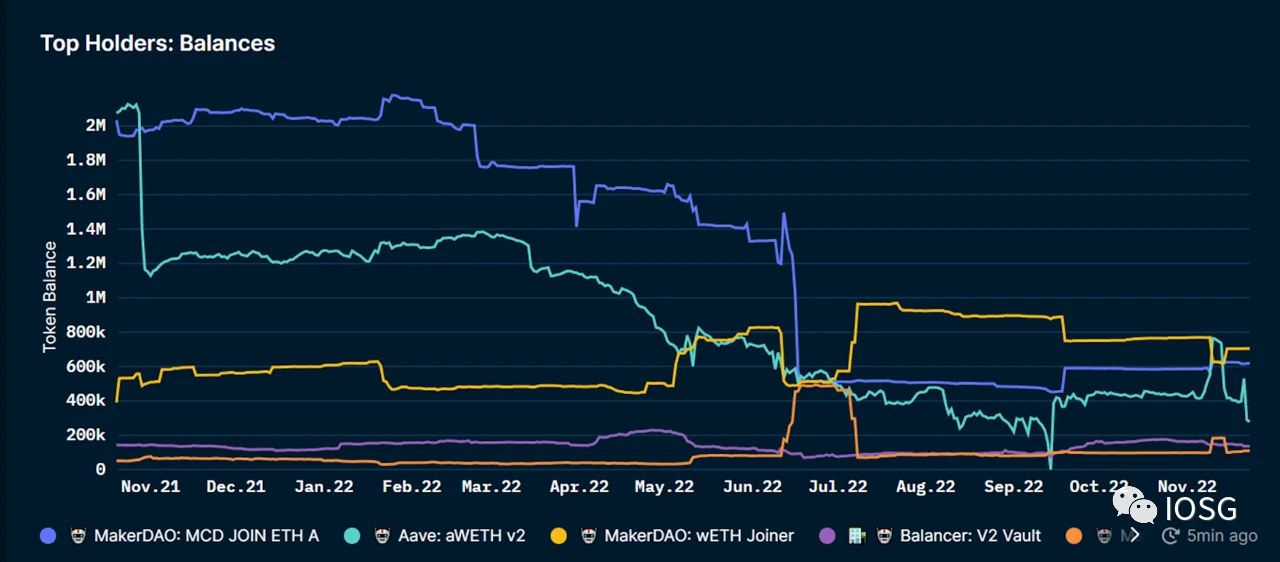Click the refresh clock icon beside 5min ago
This screenshot has width=1280, height=562.
pos(1171,536)
